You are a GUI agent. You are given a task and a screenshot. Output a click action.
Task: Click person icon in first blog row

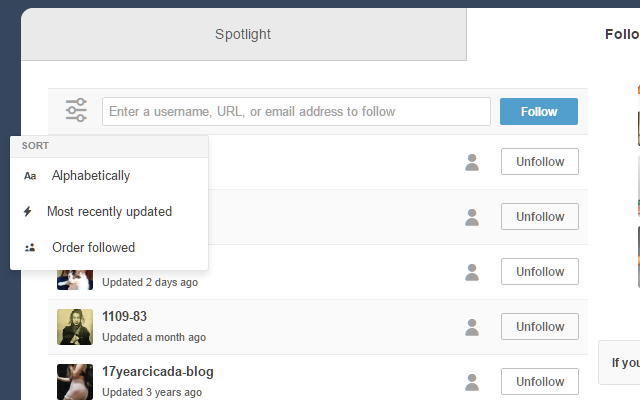pos(472,162)
